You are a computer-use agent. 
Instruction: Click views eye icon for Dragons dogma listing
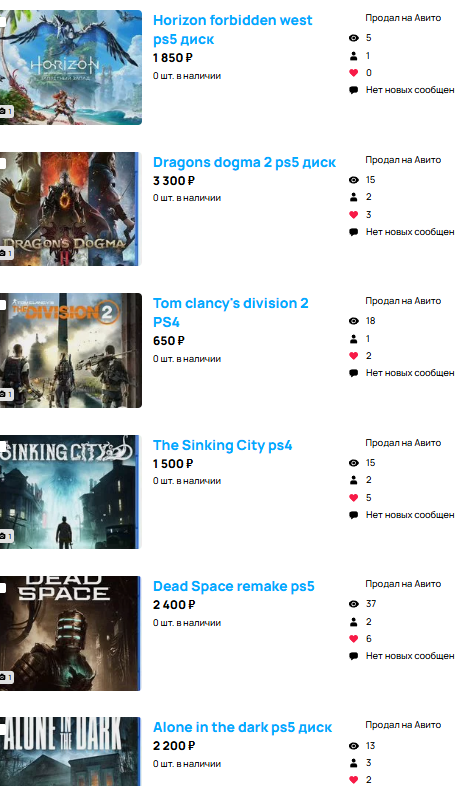354,180
